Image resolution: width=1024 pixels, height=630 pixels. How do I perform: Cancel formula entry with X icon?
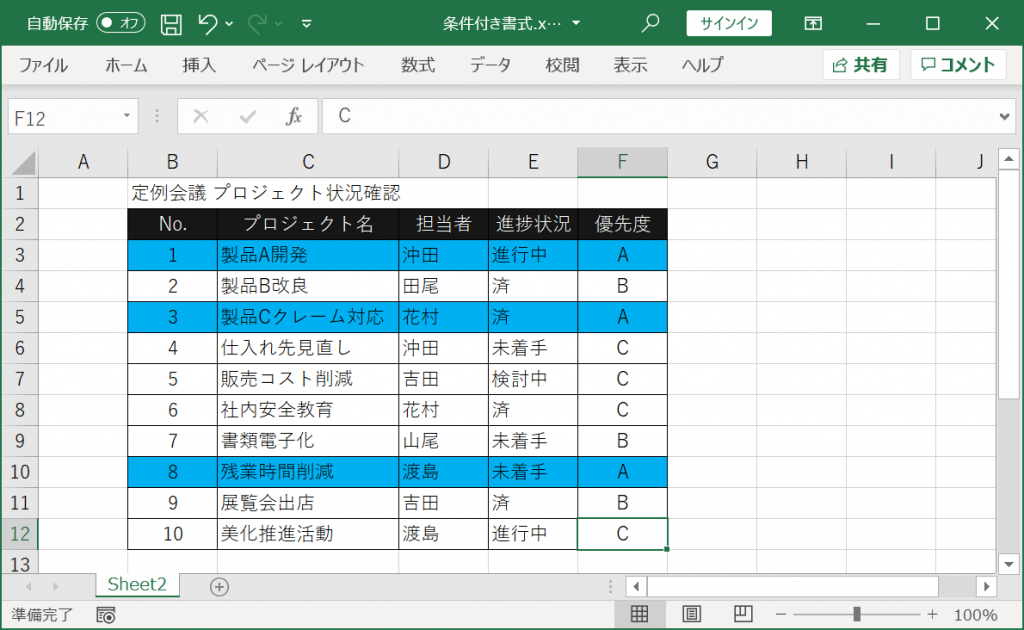click(200, 116)
